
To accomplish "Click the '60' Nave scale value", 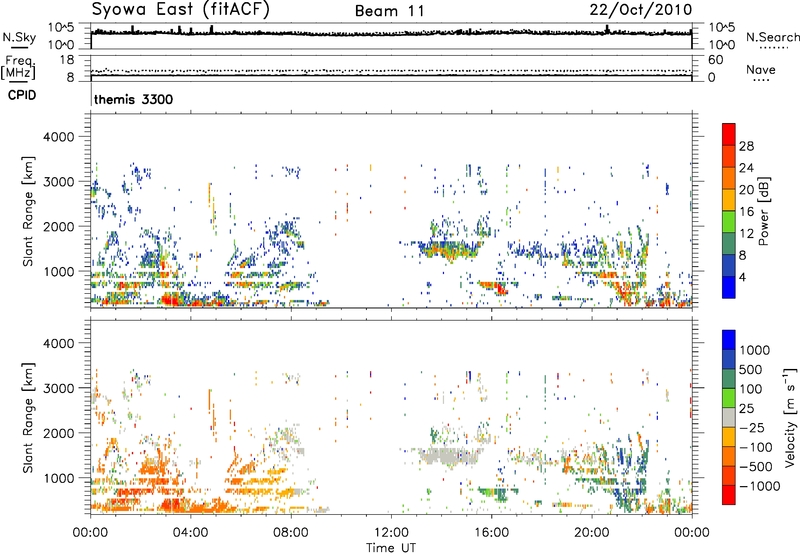I will coord(715,60).
